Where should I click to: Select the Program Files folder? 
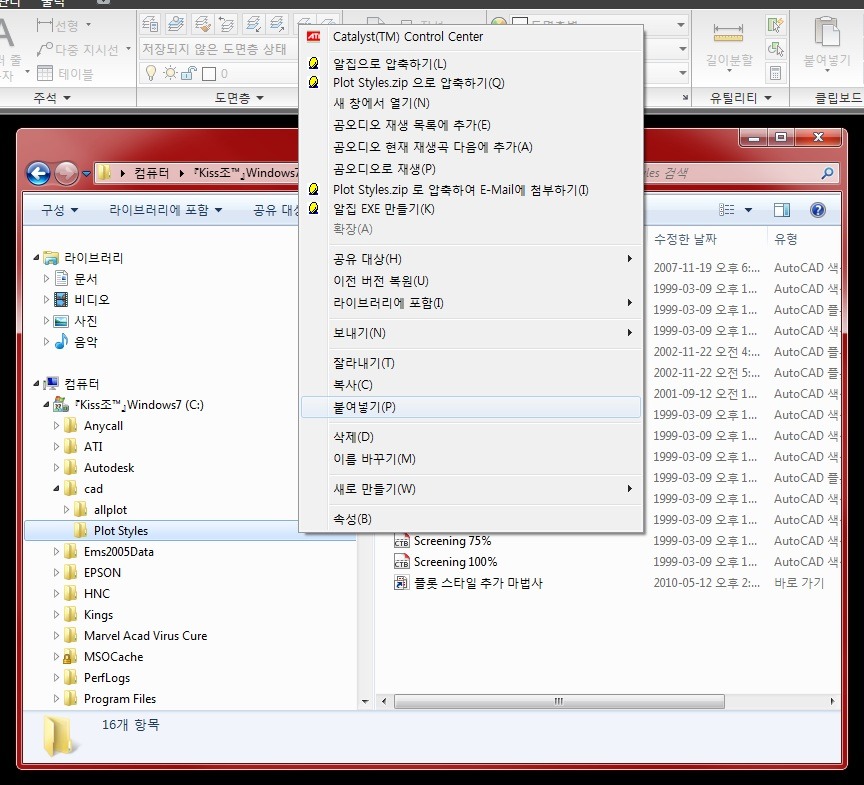(120, 699)
